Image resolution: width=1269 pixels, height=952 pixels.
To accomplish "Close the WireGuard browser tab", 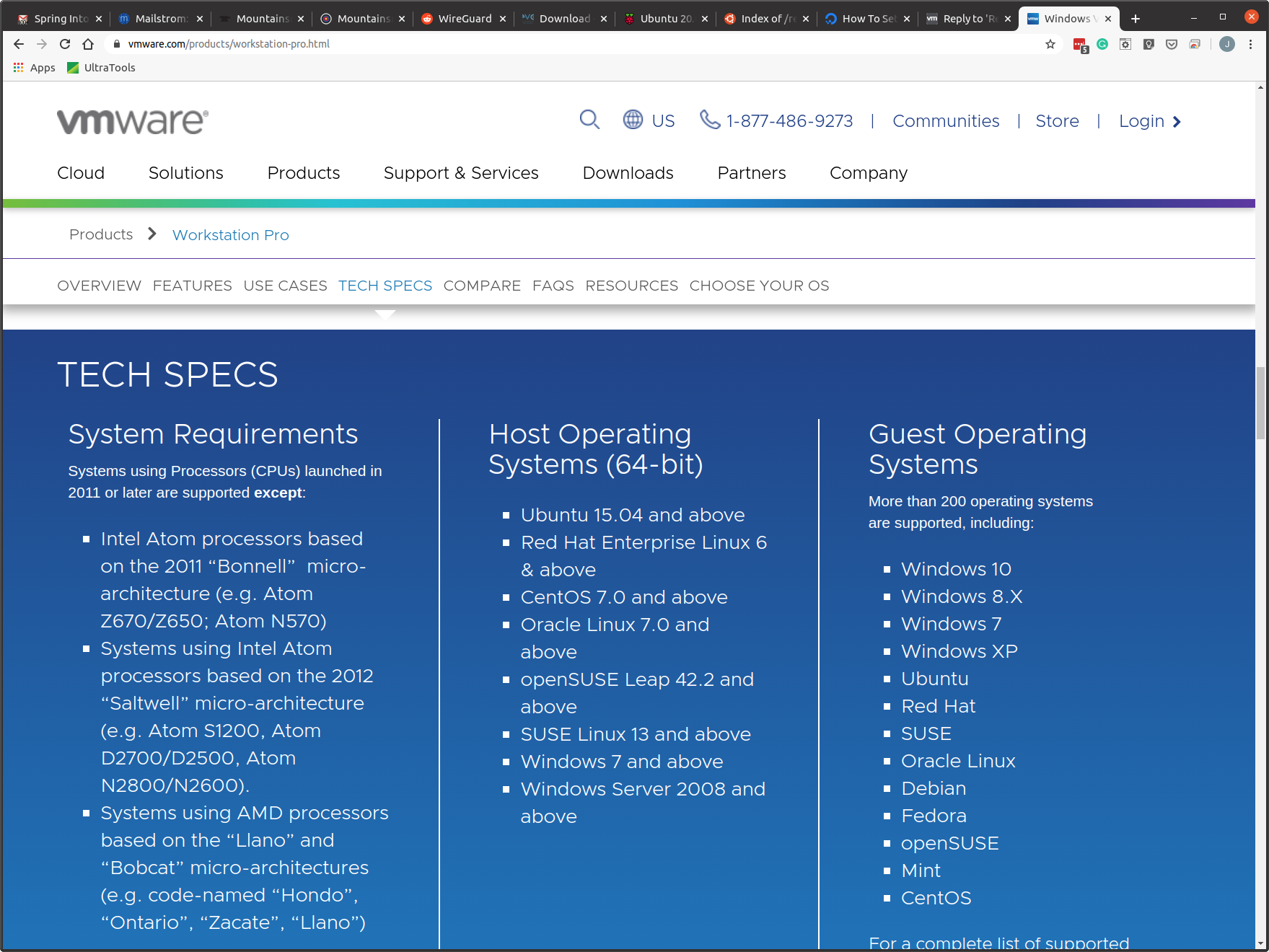I will click(x=503, y=19).
